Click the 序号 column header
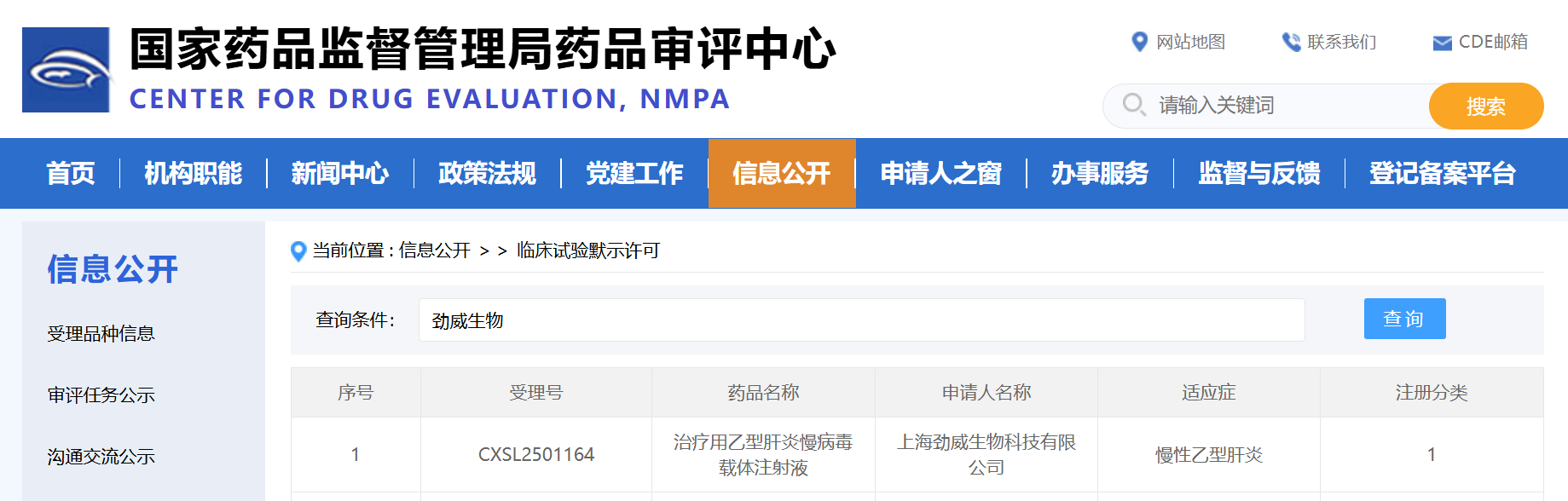Screen dimensions: 1568x501 pos(356,393)
